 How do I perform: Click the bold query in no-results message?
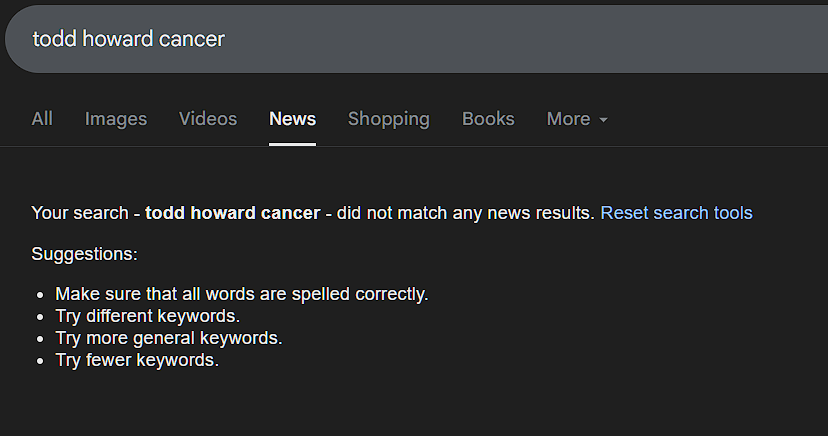pos(232,213)
